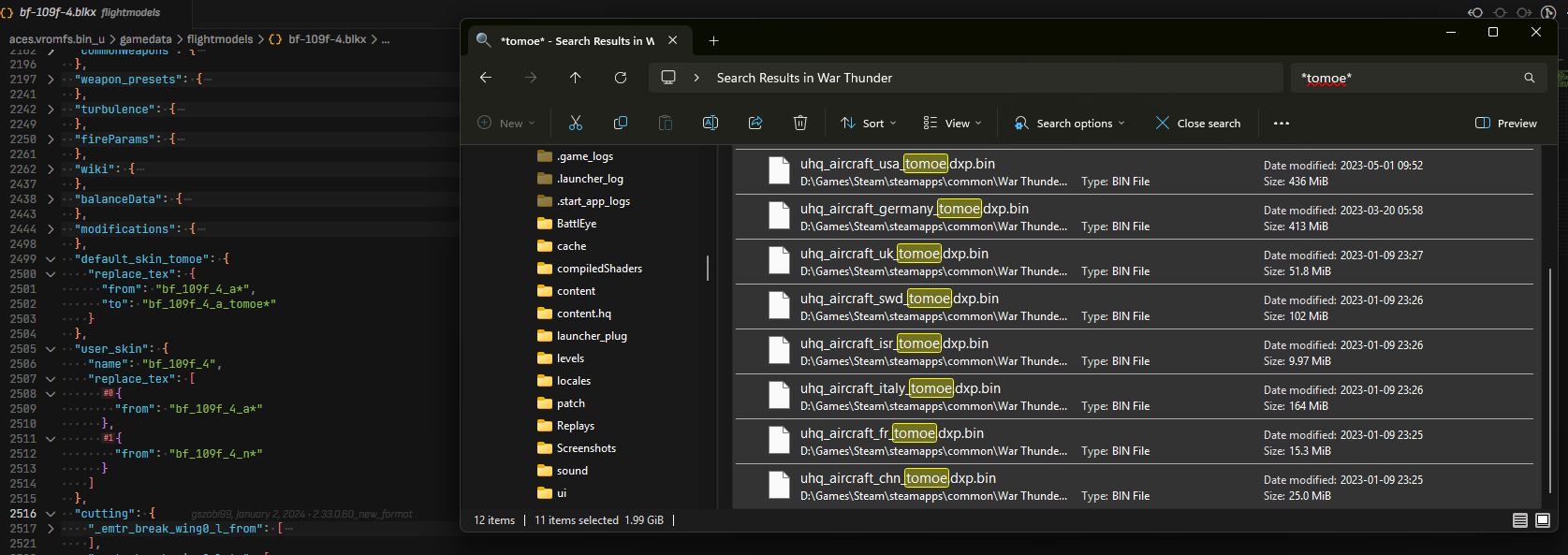Click the Close search button

1198,123
